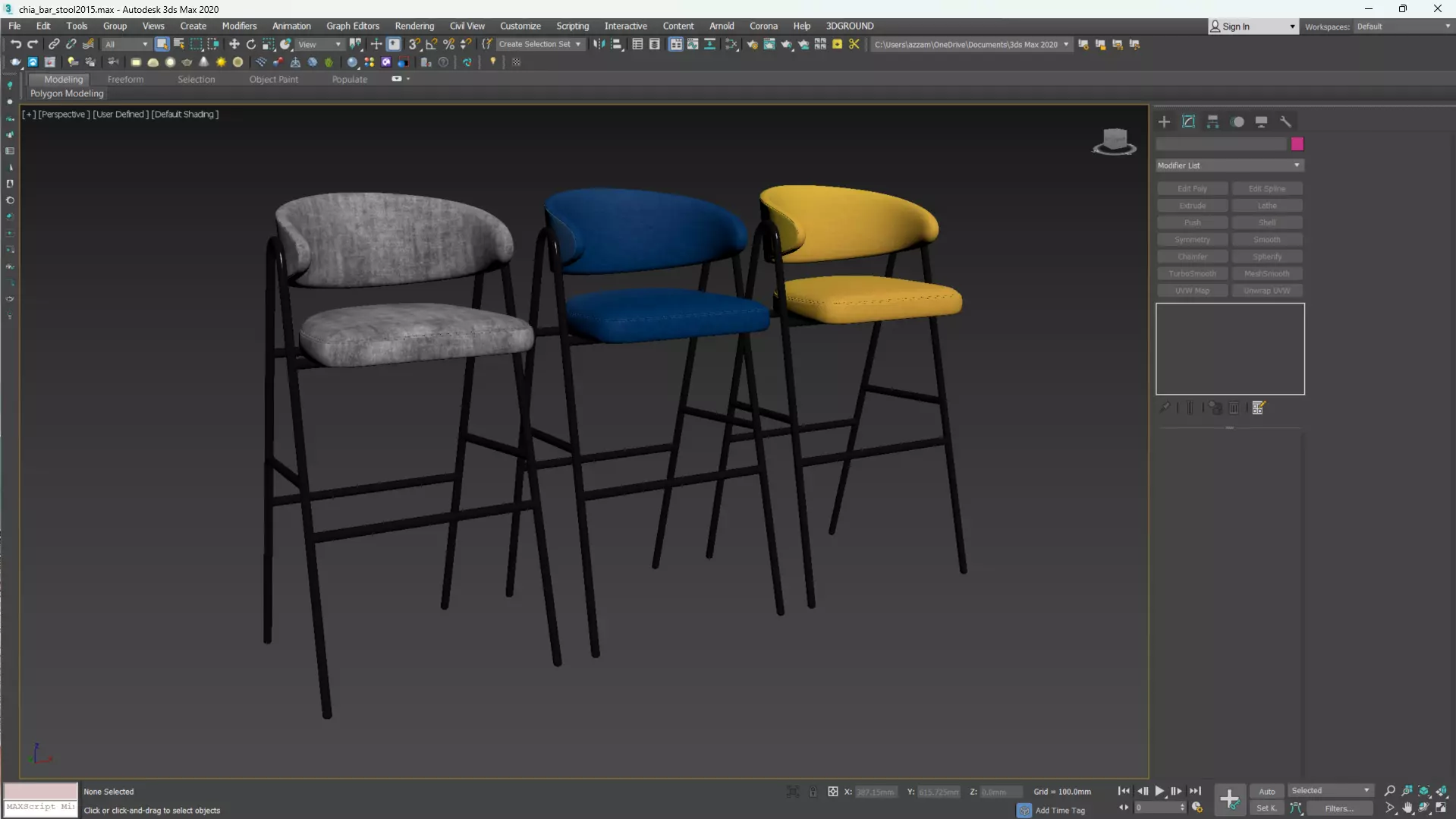Switch to the Create command panel
Screen dimensions: 1456x819
tap(1164, 121)
